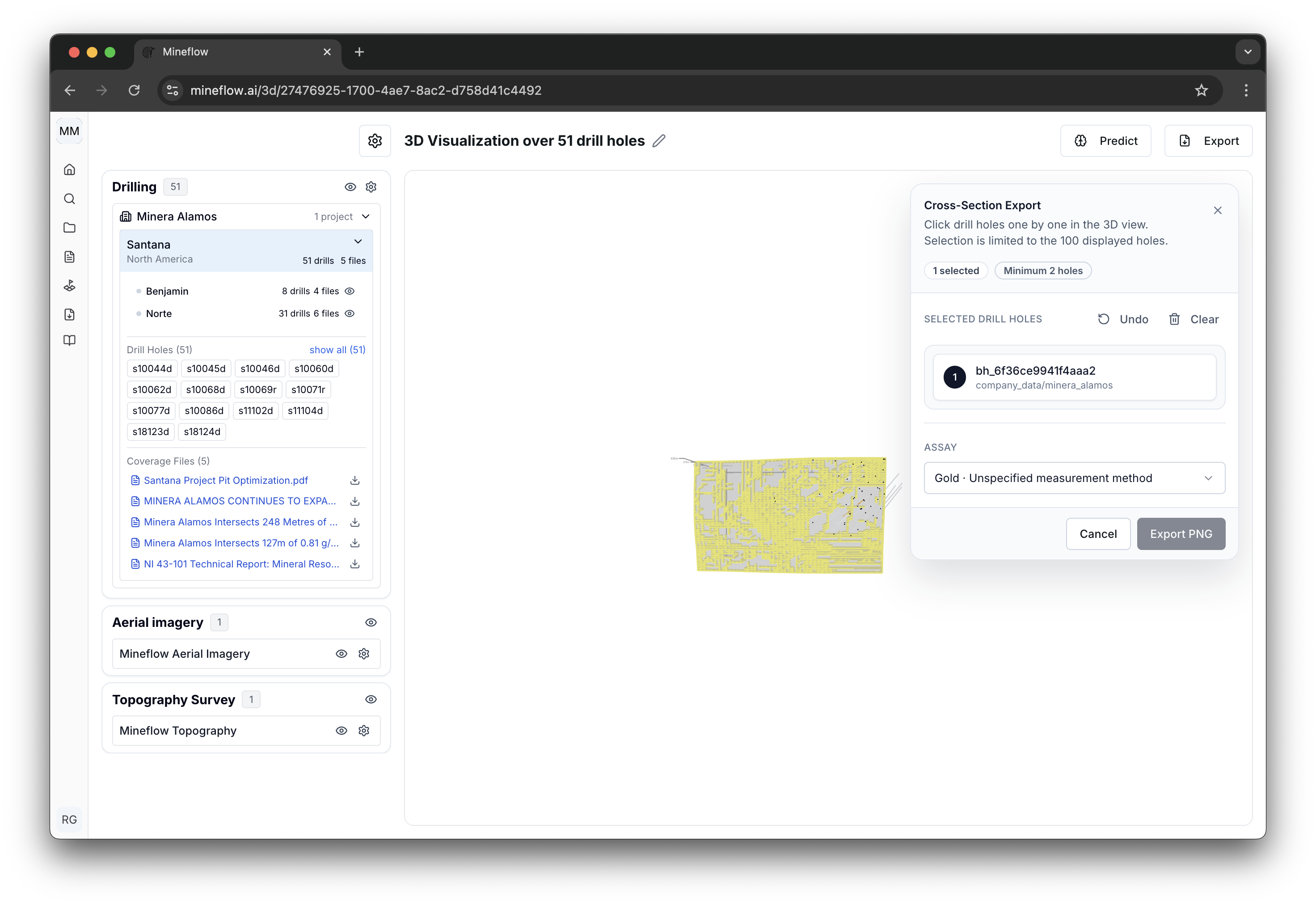The height and width of the screenshot is (905, 1316).
Task: Open the documentation book icon
Action: click(x=69, y=340)
